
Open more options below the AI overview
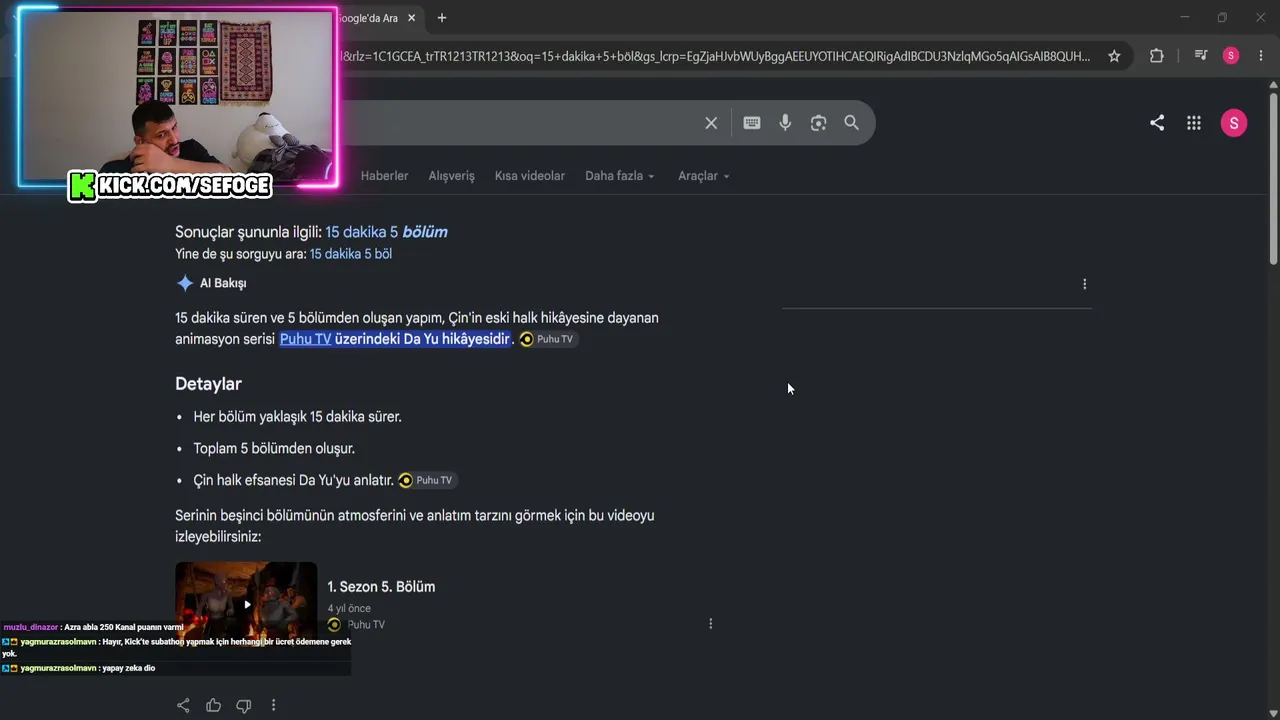[x=273, y=706]
